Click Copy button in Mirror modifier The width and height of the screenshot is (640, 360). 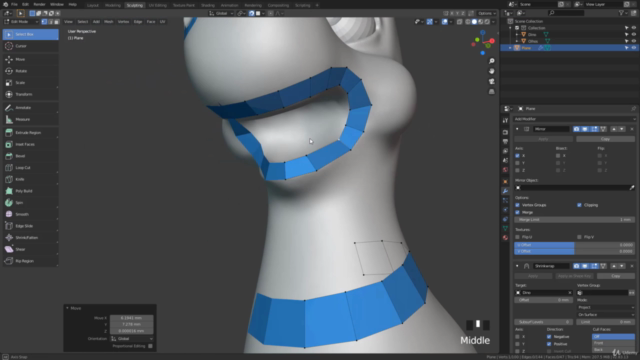coord(605,139)
